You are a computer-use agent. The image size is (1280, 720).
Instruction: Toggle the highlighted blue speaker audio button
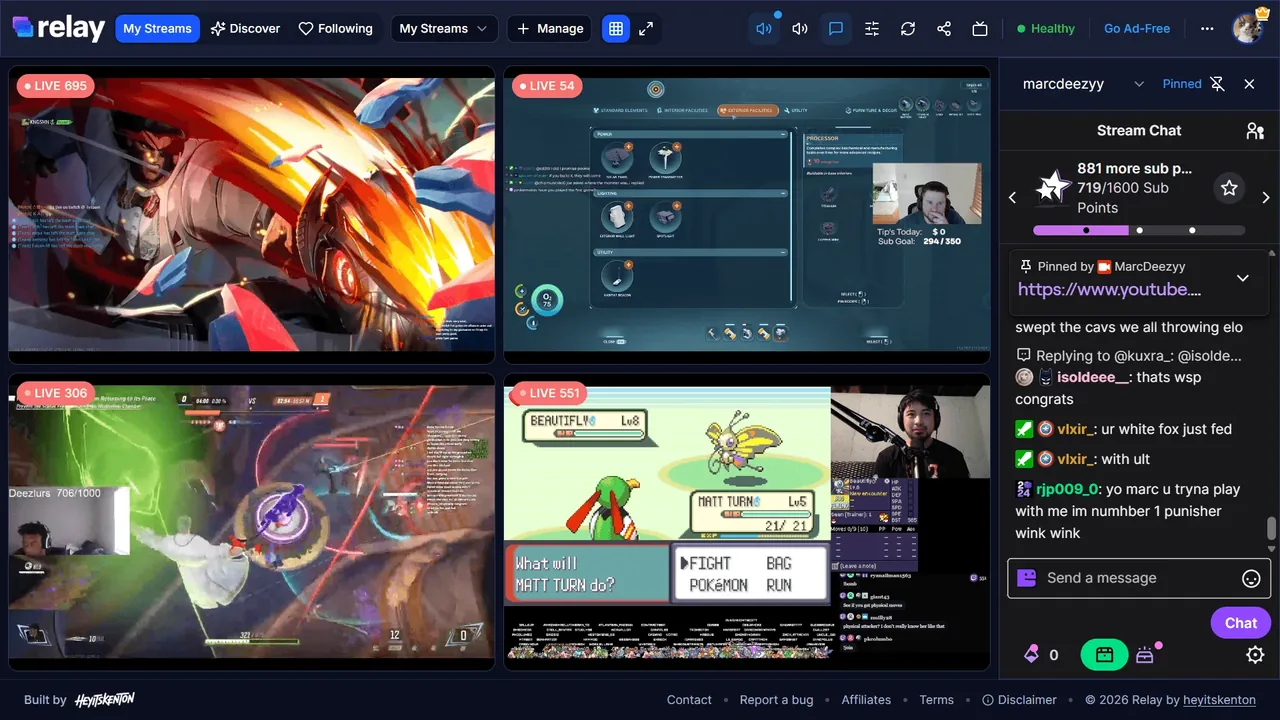pyautogui.click(x=764, y=29)
